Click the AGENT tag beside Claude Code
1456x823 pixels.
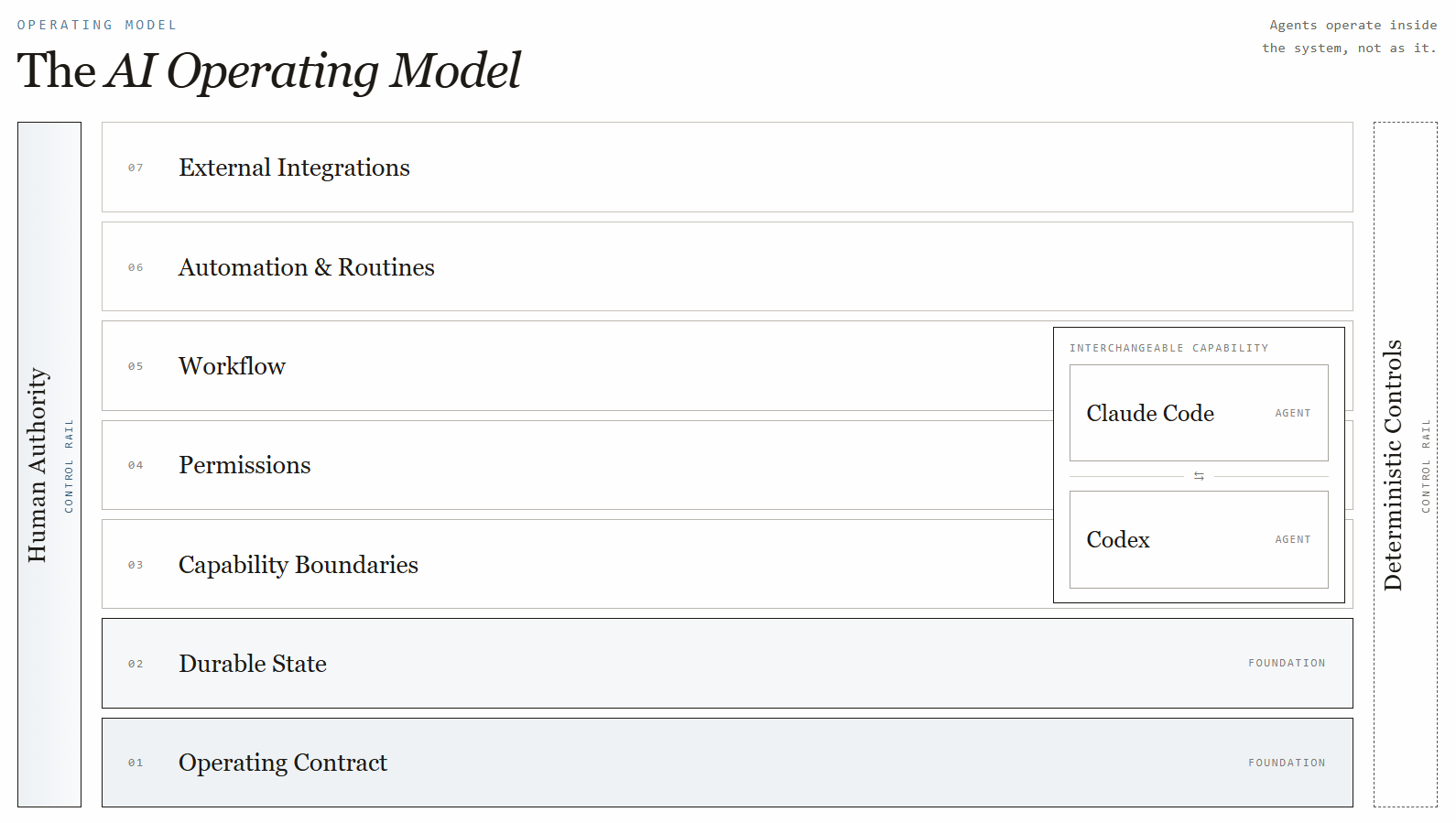point(1293,414)
